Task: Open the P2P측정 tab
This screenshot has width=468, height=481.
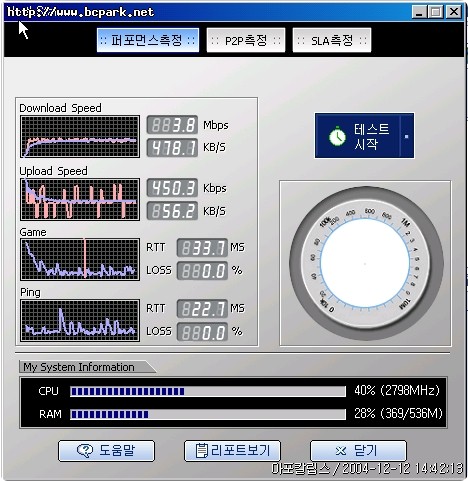Action: (x=246, y=40)
